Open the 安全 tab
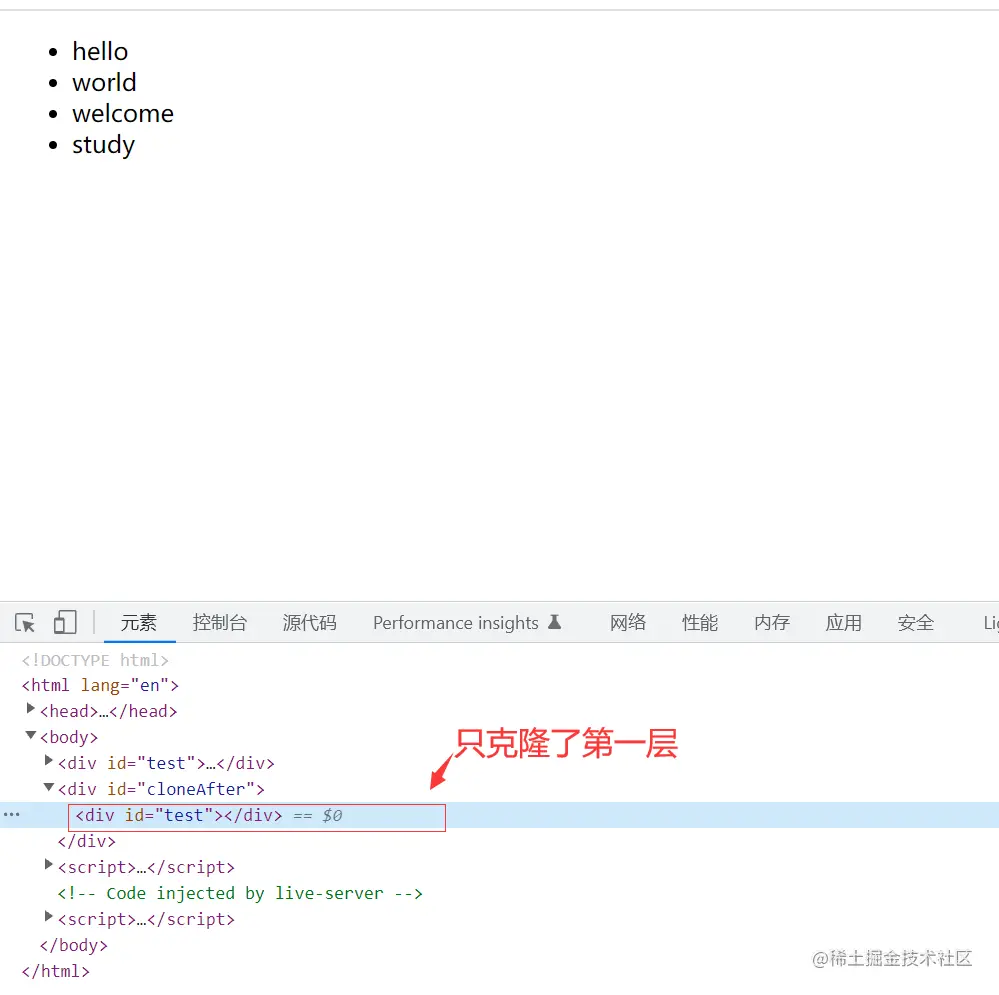999x995 pixels. pyautogui.click(x=916, y=622)
